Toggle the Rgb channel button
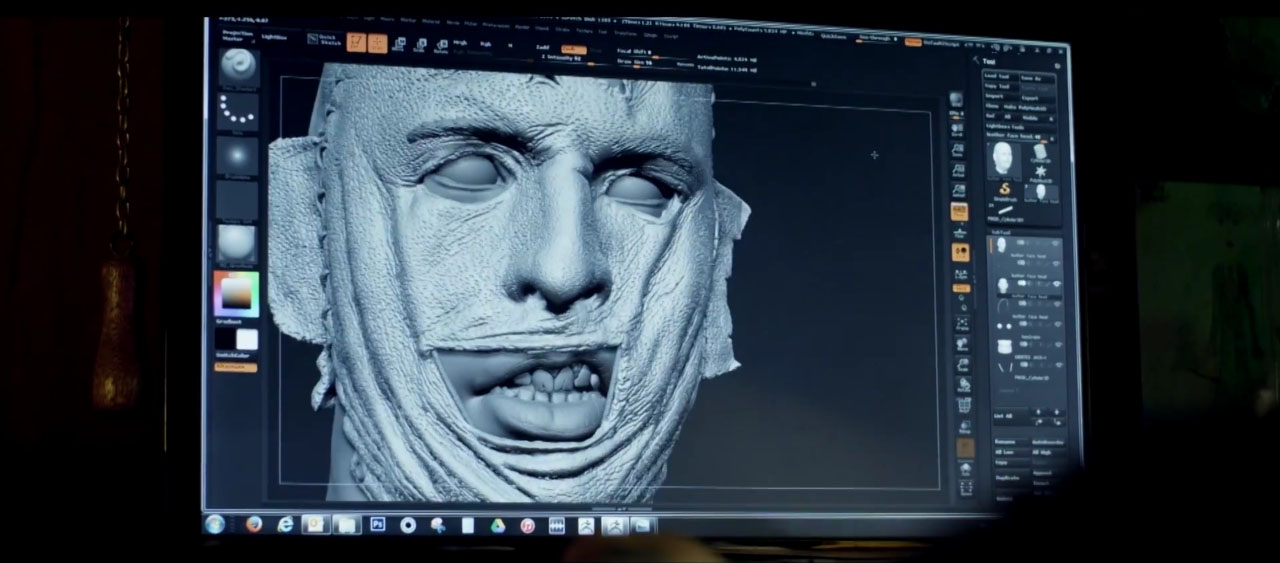Viewport: 1280px width, 563px height. [486, 44]
